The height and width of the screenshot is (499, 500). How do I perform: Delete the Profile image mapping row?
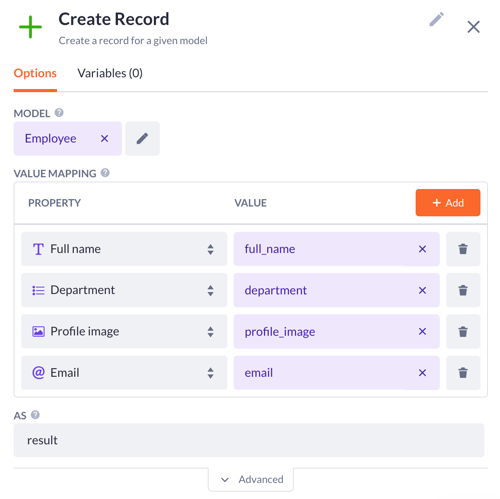463,331
